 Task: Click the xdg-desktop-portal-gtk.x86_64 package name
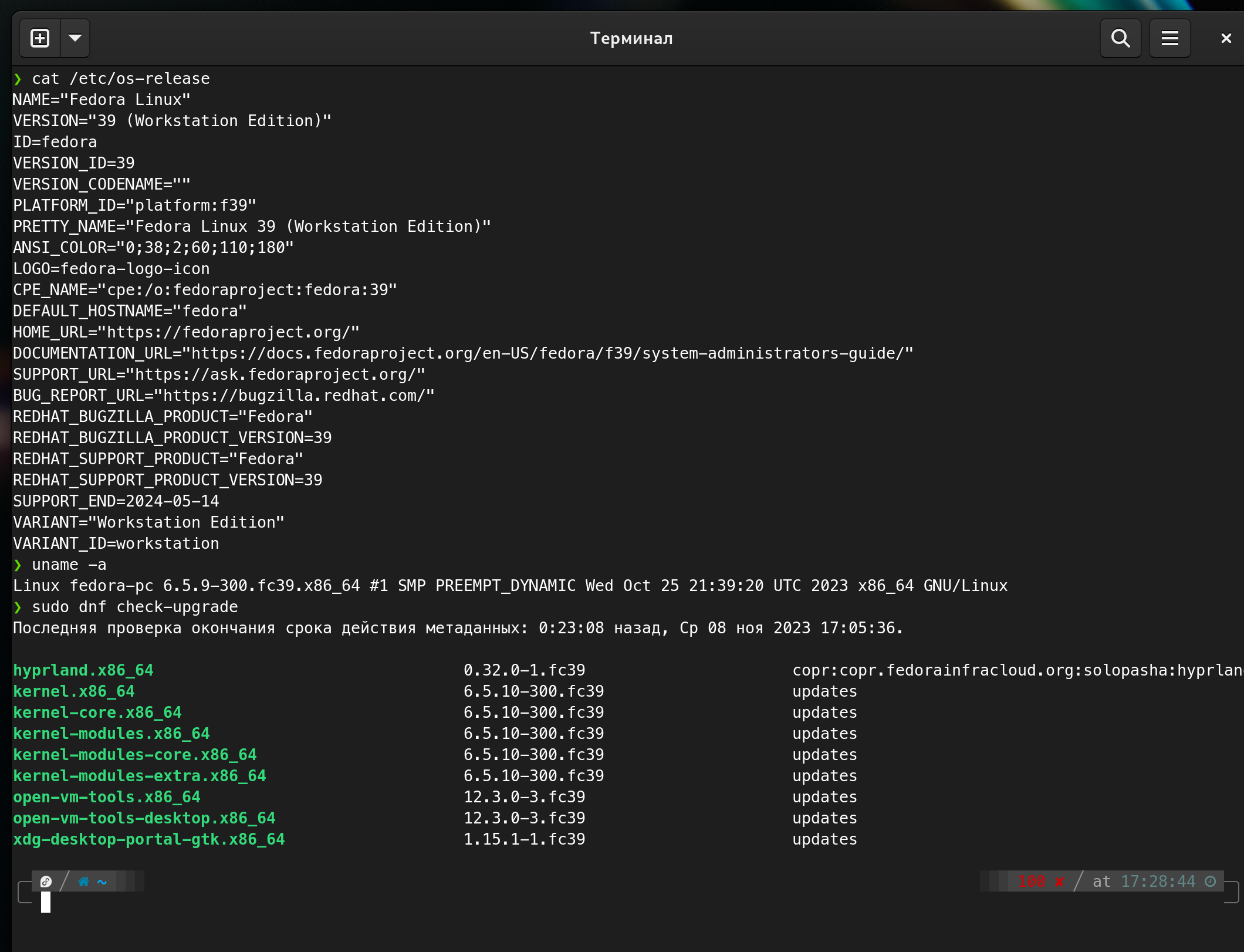point(149,839)
